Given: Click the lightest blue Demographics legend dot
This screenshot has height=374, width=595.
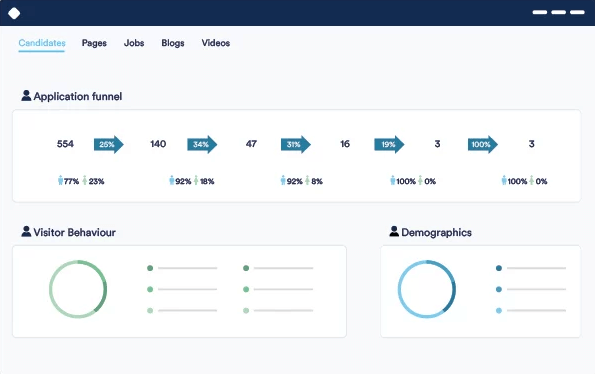Looking at the screenshot, I should tap(499, 311).
